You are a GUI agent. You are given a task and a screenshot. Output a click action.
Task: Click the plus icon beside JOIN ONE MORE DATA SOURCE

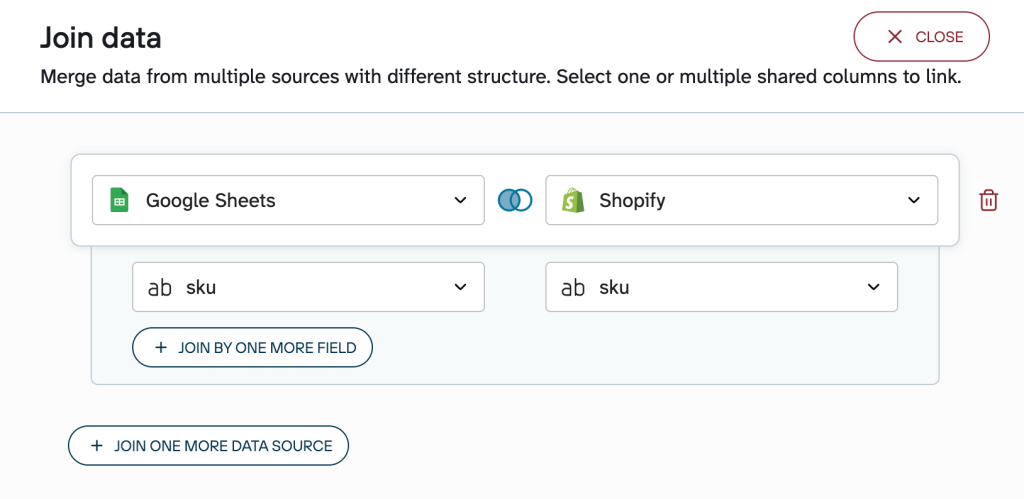coord(97,446)
